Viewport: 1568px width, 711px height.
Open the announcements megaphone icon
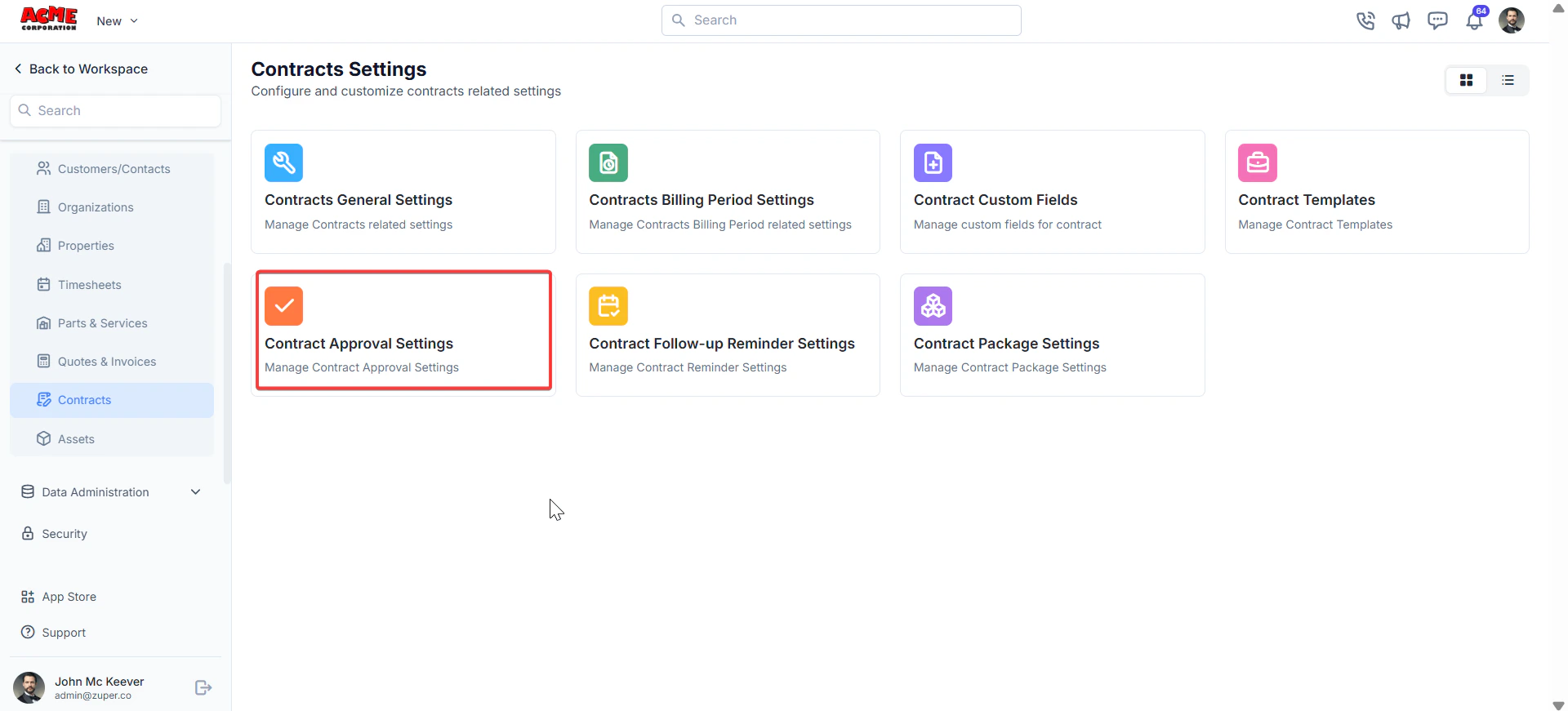[x=1401, y=20]
